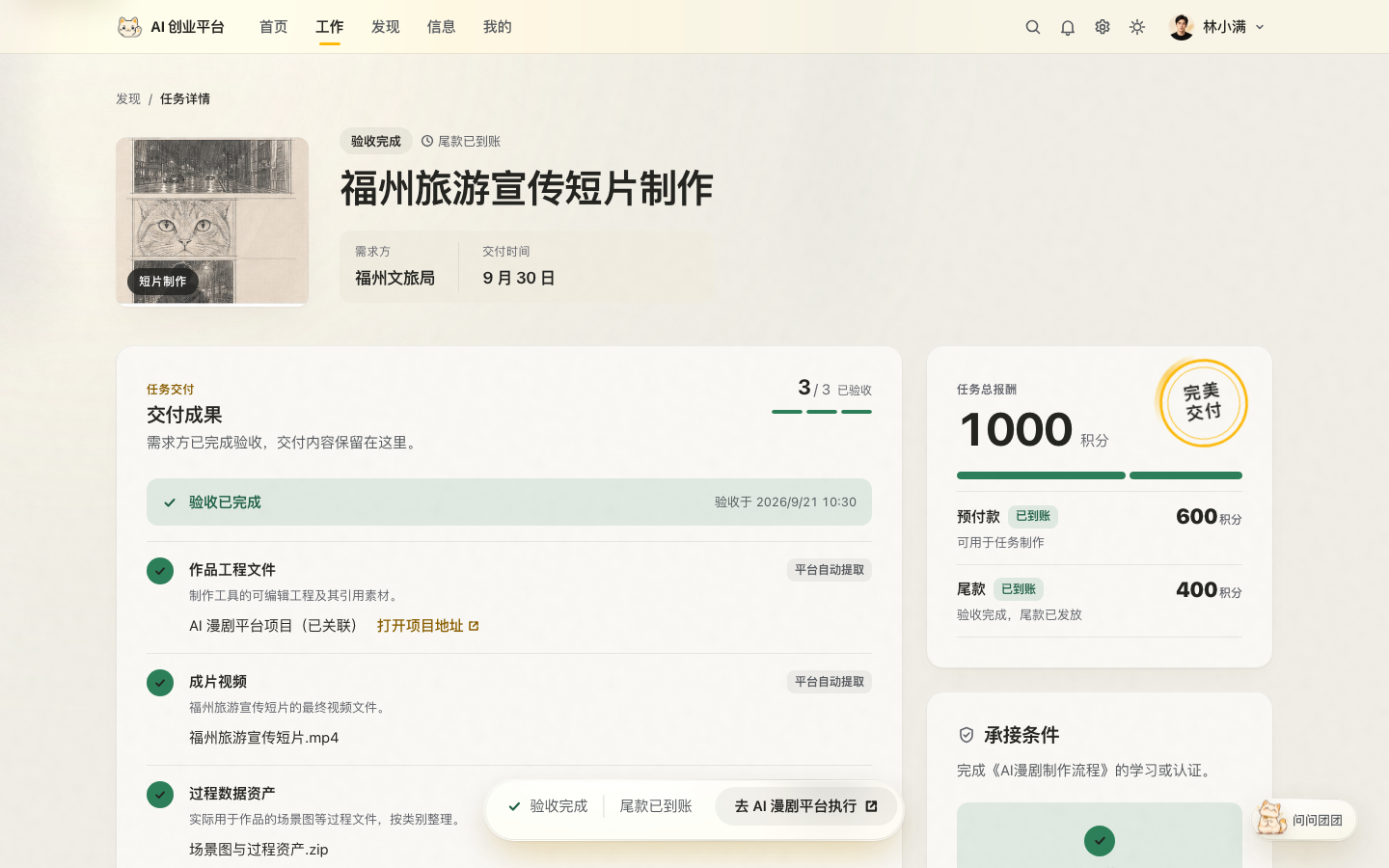Select the 工作 tab
Viewport: 1389px width, 868px height.
point(330,27)
